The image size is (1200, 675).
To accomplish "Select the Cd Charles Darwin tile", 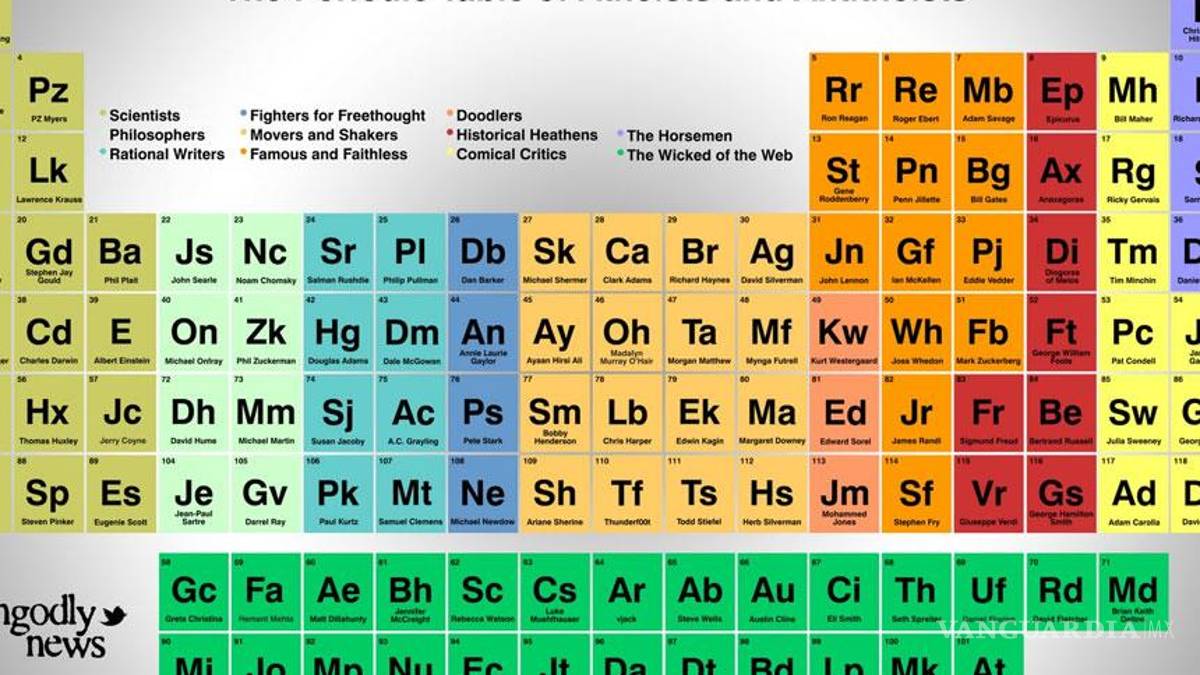I will 48,334.
